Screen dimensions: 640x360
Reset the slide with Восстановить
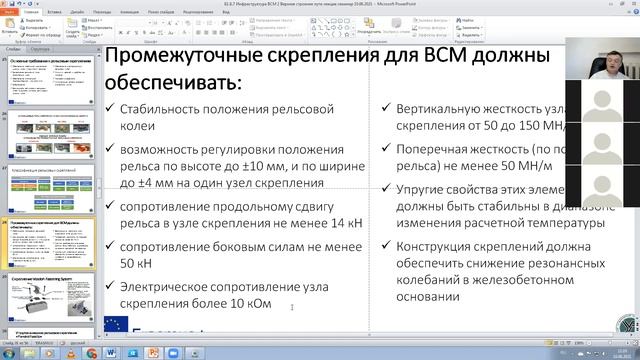97,28
